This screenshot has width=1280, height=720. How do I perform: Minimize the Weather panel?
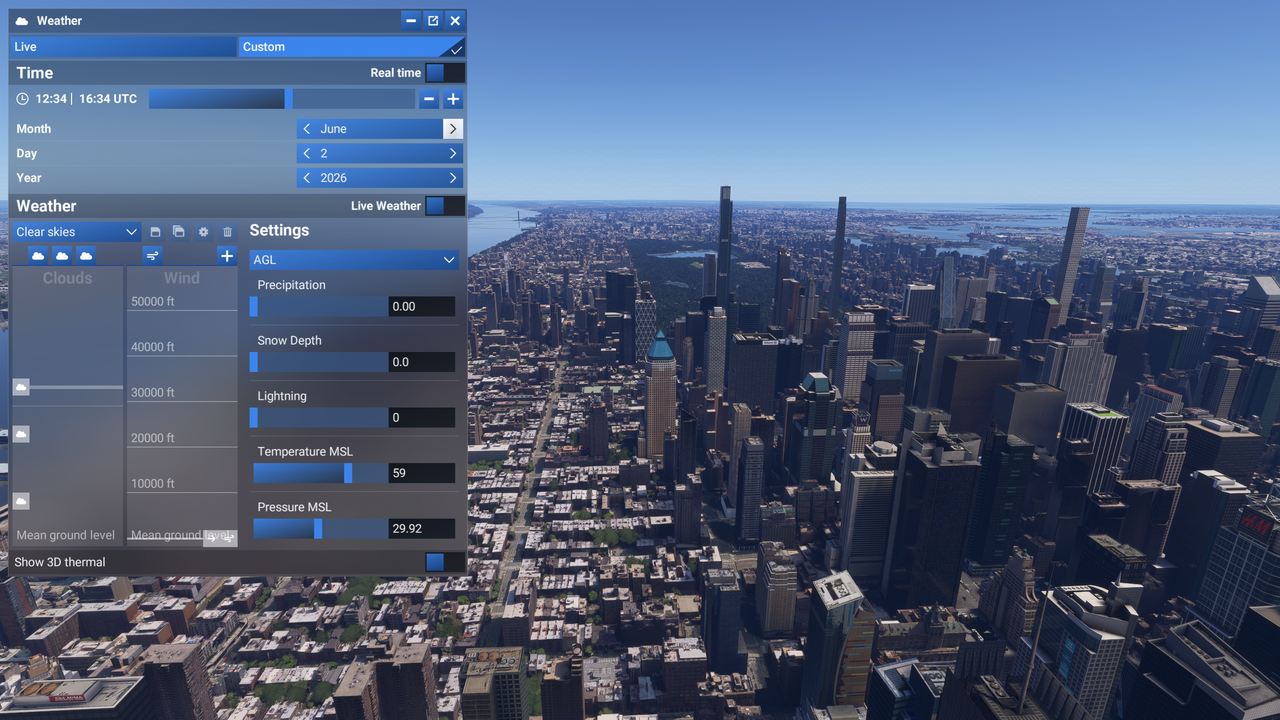tap(411, 21)
